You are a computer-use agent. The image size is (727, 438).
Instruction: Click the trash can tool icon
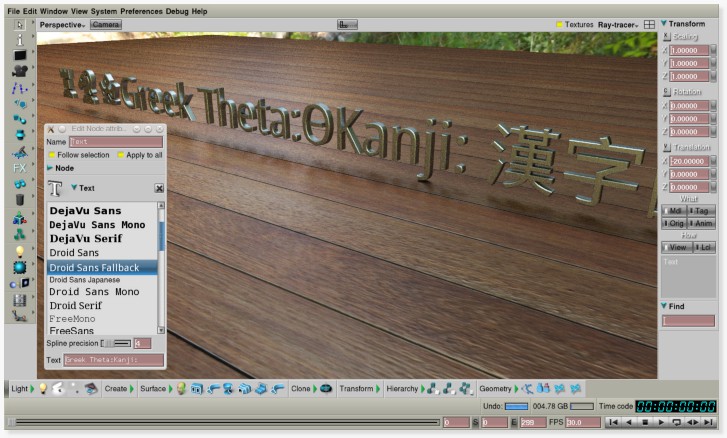(x=19, y=200)
